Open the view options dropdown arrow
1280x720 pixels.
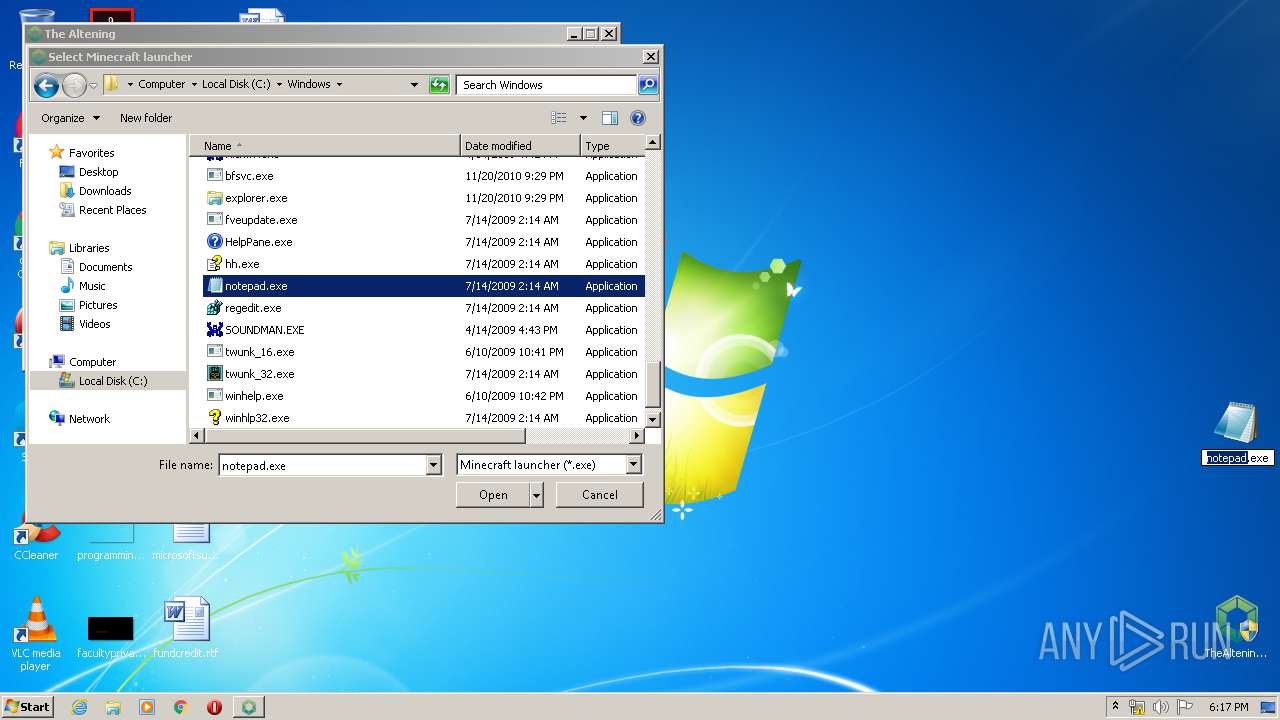[x=583, y=118]
